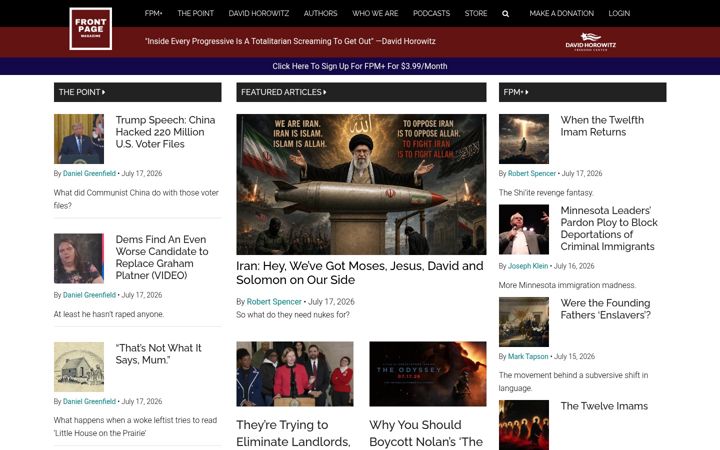Open Minnesota Leaders' Pardon Ploy thumbnail
This screenshot has height=450, width=720.
click(524, 230)
